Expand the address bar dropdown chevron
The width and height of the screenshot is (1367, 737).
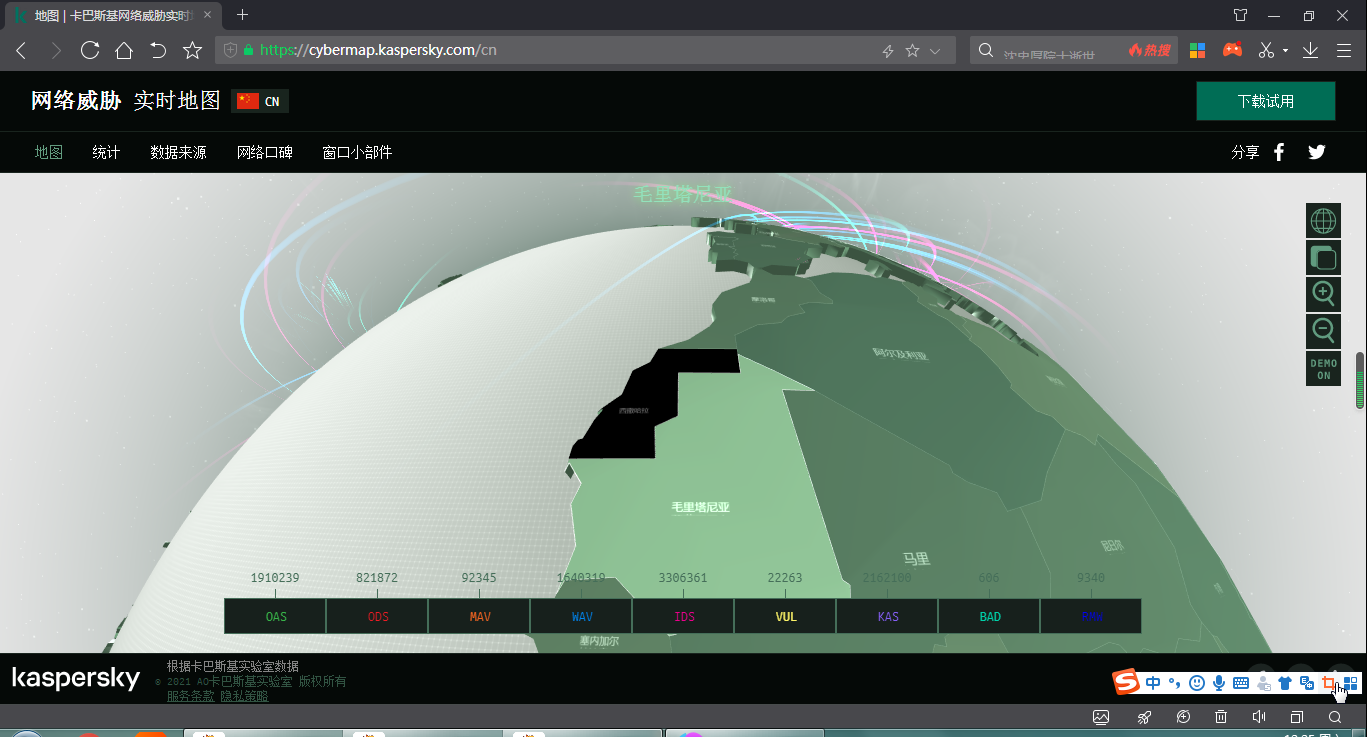coord(935,51)
